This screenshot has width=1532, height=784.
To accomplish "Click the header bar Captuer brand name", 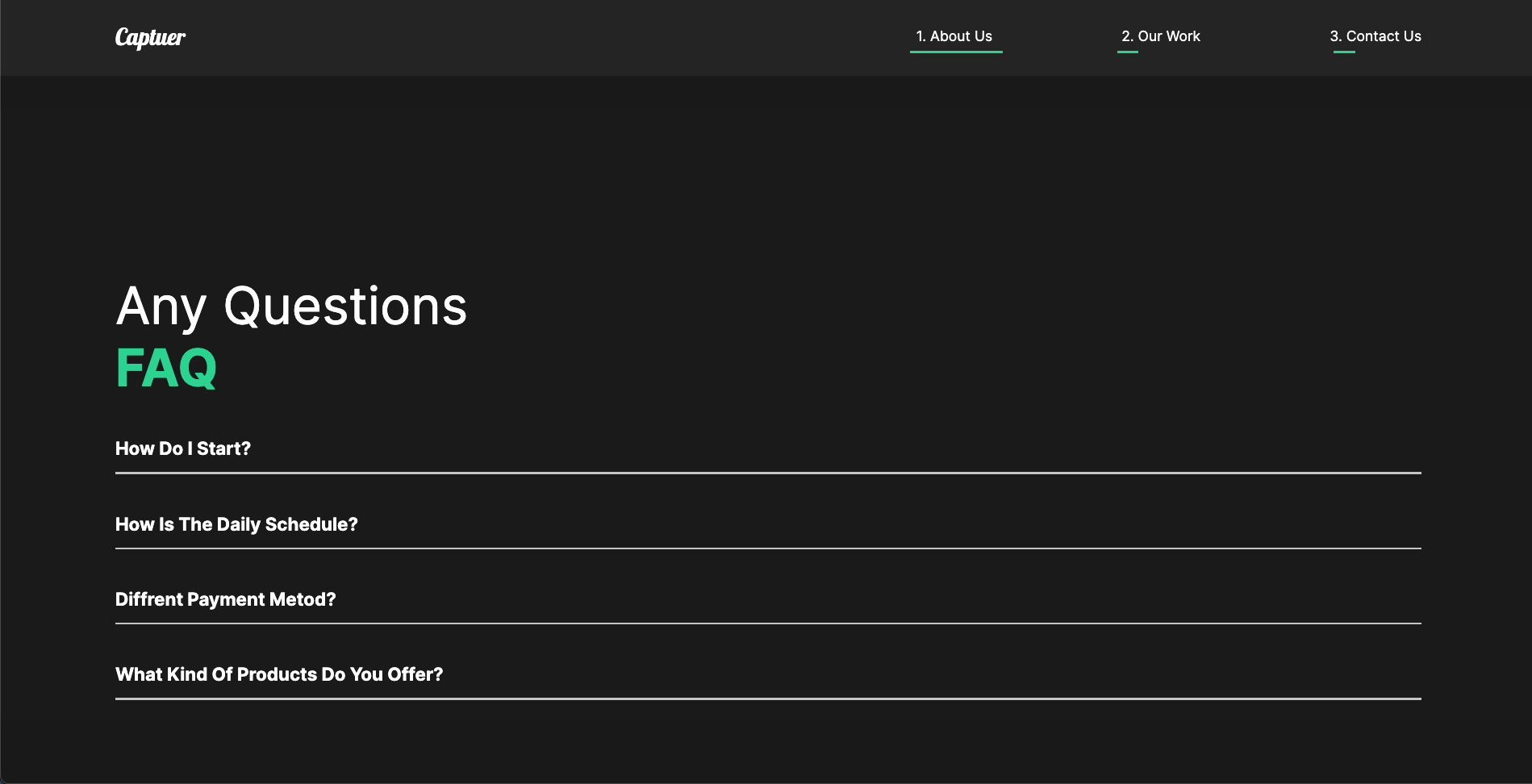I will (150, 38).
